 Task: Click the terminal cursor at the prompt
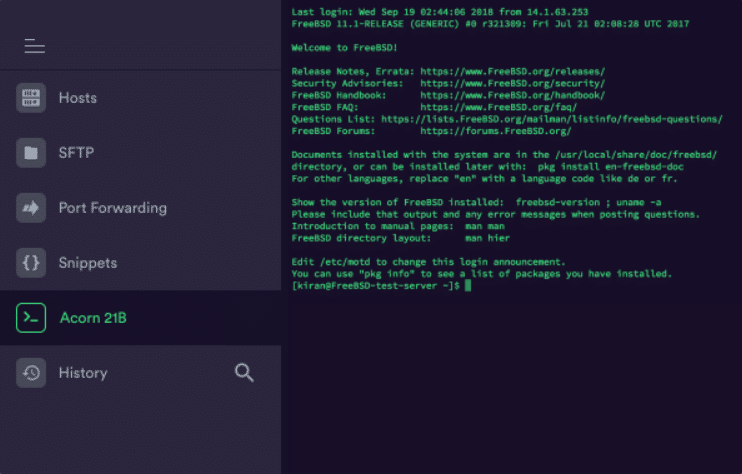point(467,286)
